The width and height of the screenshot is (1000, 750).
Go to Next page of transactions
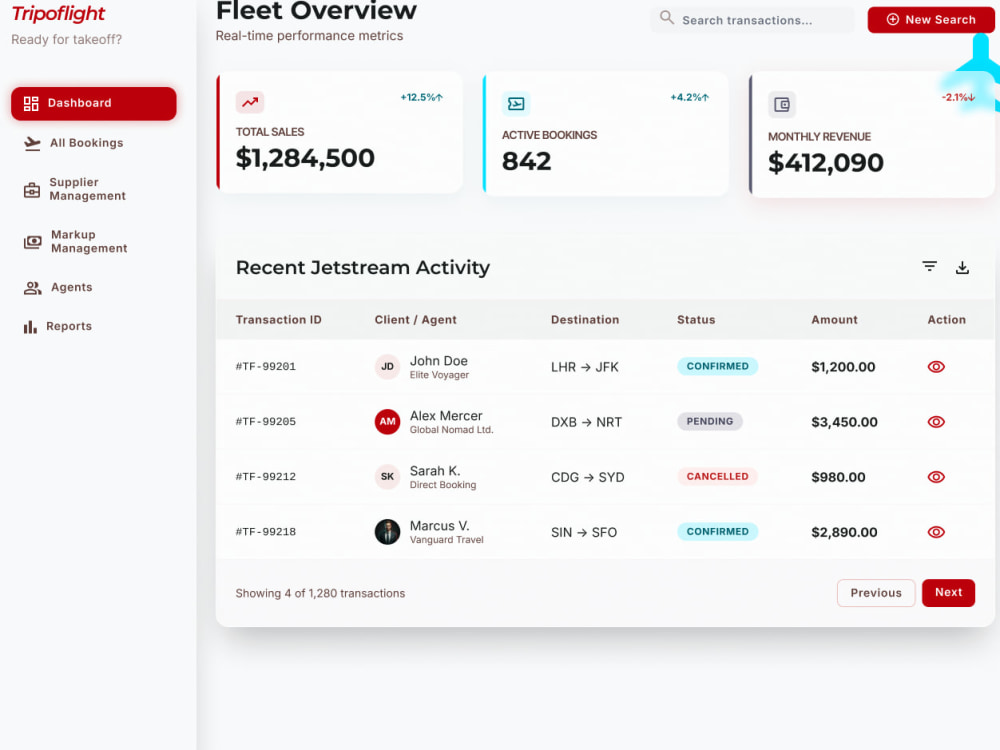948,593
